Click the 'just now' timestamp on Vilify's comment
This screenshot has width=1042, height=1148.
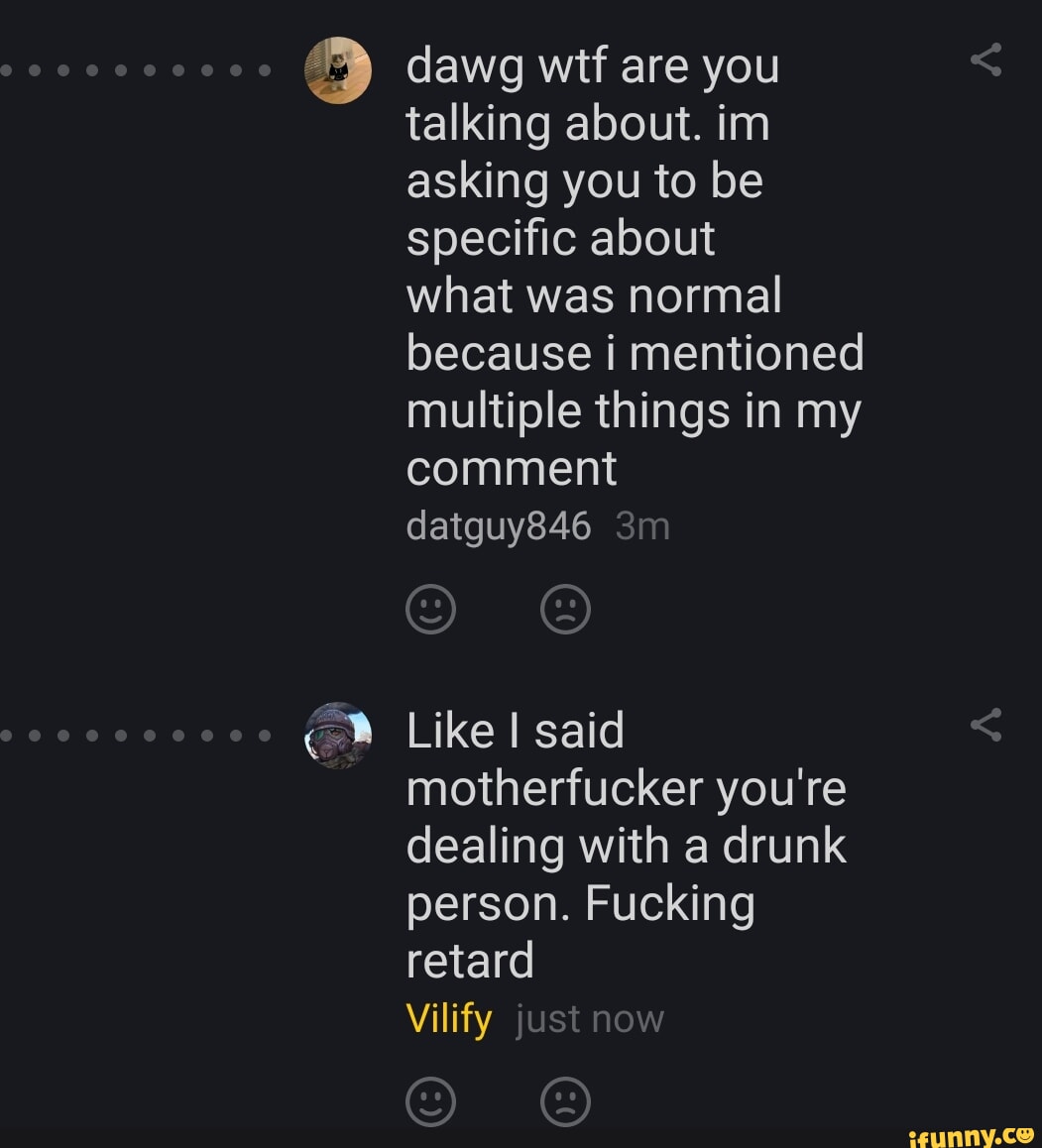coord(590,1018)
